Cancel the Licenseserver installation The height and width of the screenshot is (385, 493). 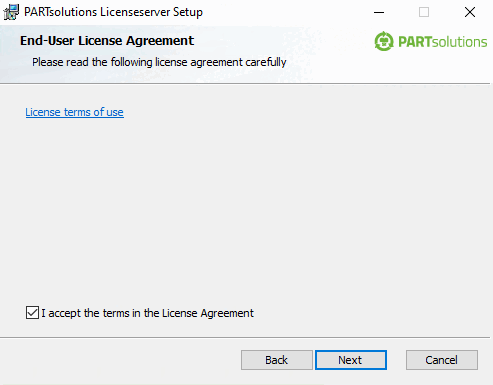pos(442,360)
